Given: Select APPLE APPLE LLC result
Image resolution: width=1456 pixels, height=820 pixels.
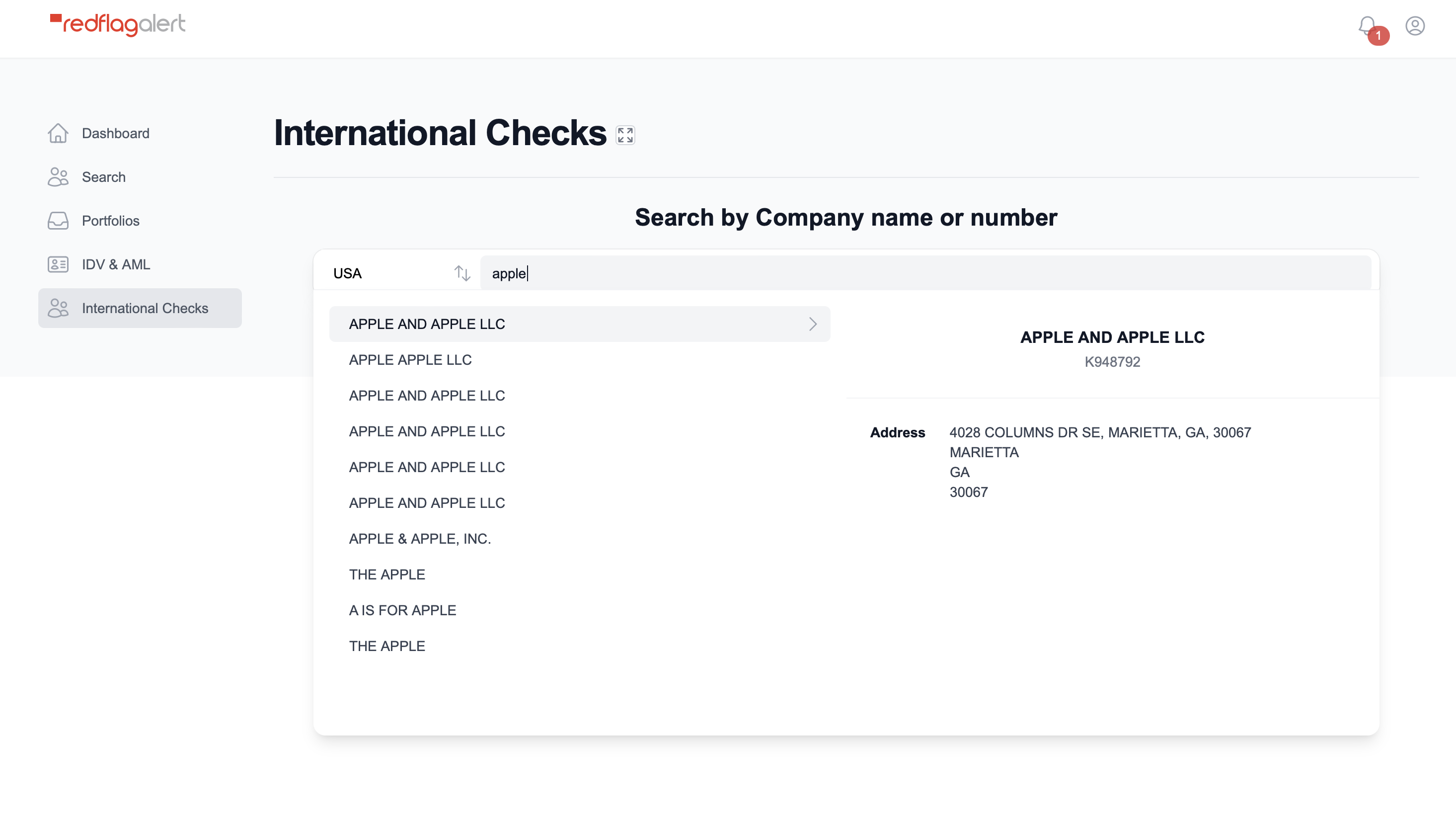Looking at the screenshot, I should [410, 360].
